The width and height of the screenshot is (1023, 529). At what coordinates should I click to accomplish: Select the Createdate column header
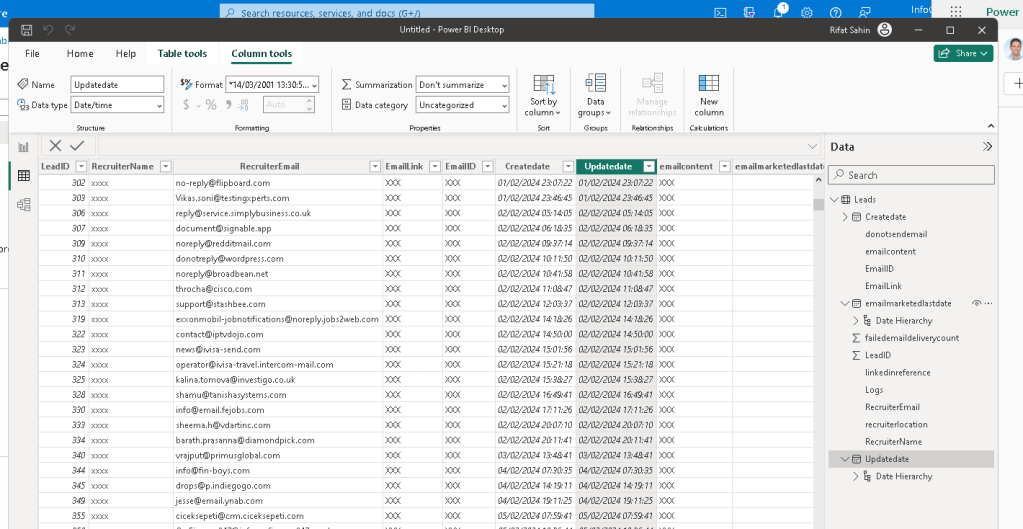tap(528, 166)
